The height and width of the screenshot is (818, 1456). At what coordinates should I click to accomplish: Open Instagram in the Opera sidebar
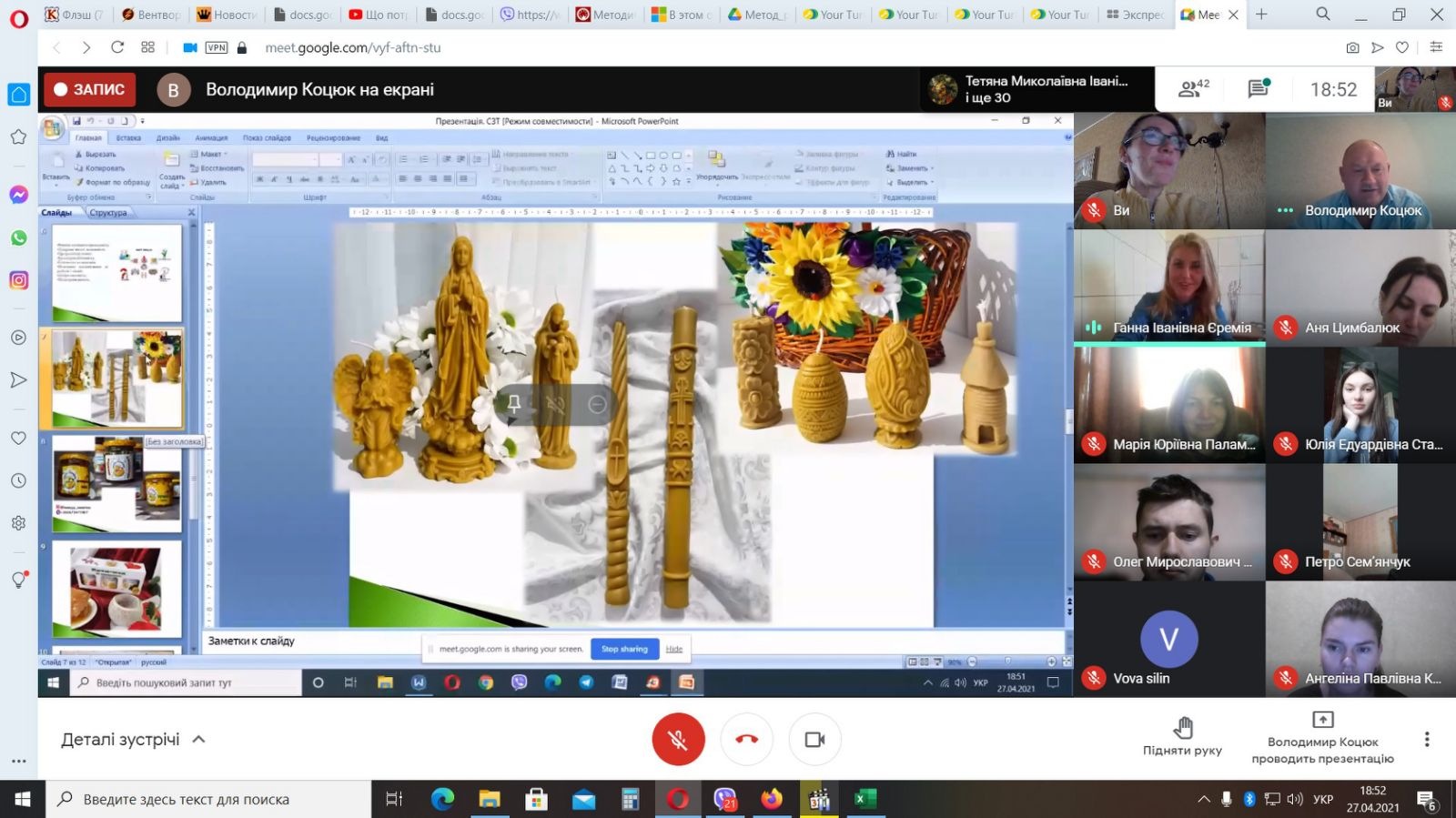18,280
